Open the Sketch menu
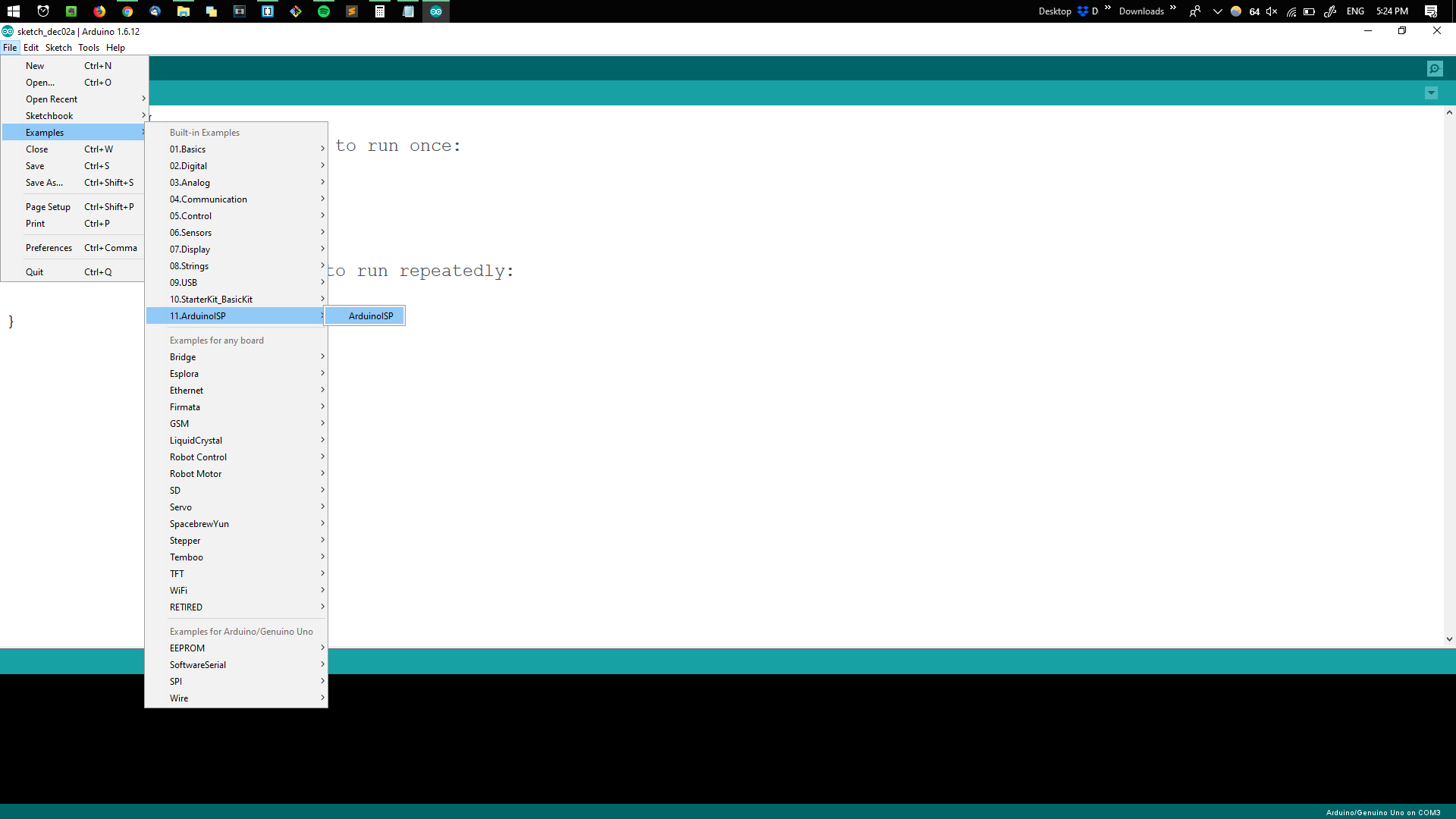Viewport: 1456px width, 819px height. 58,48
